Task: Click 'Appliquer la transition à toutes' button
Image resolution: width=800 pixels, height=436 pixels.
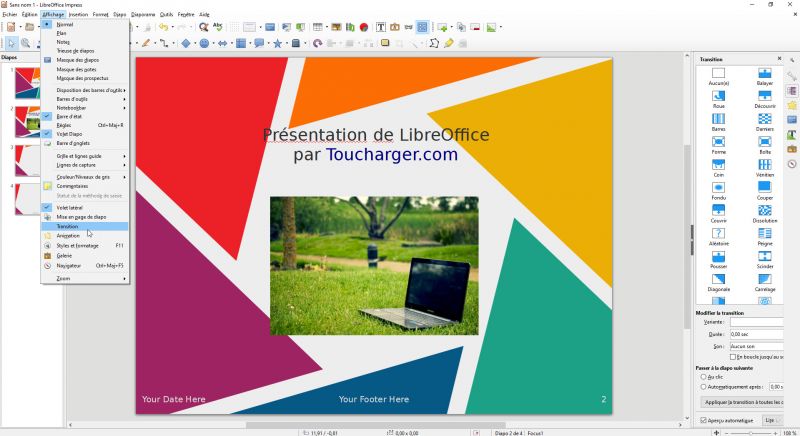Action: (x=742, y=402)
